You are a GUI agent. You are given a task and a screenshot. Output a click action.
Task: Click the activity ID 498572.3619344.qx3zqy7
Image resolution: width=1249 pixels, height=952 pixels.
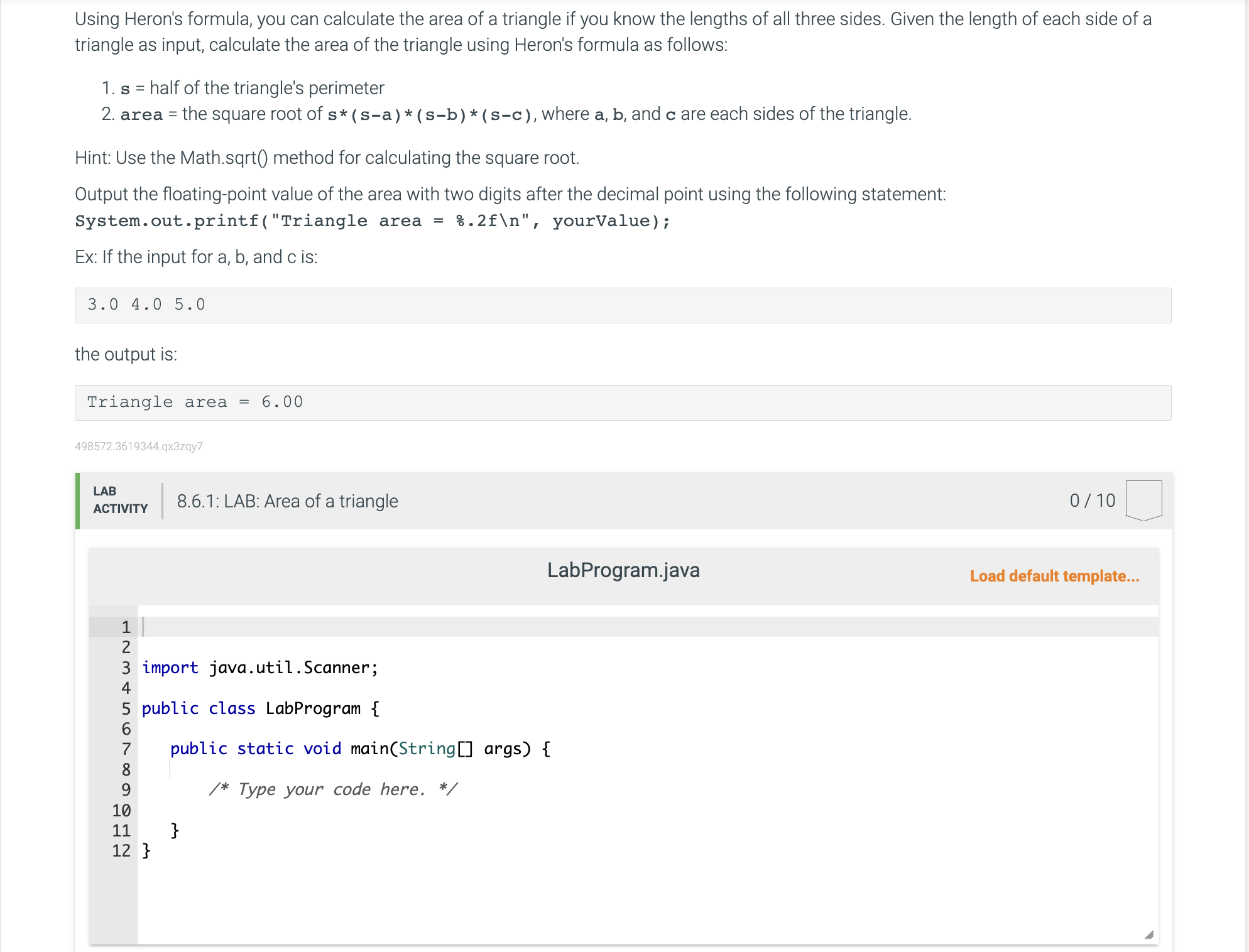tap(139, 446)
